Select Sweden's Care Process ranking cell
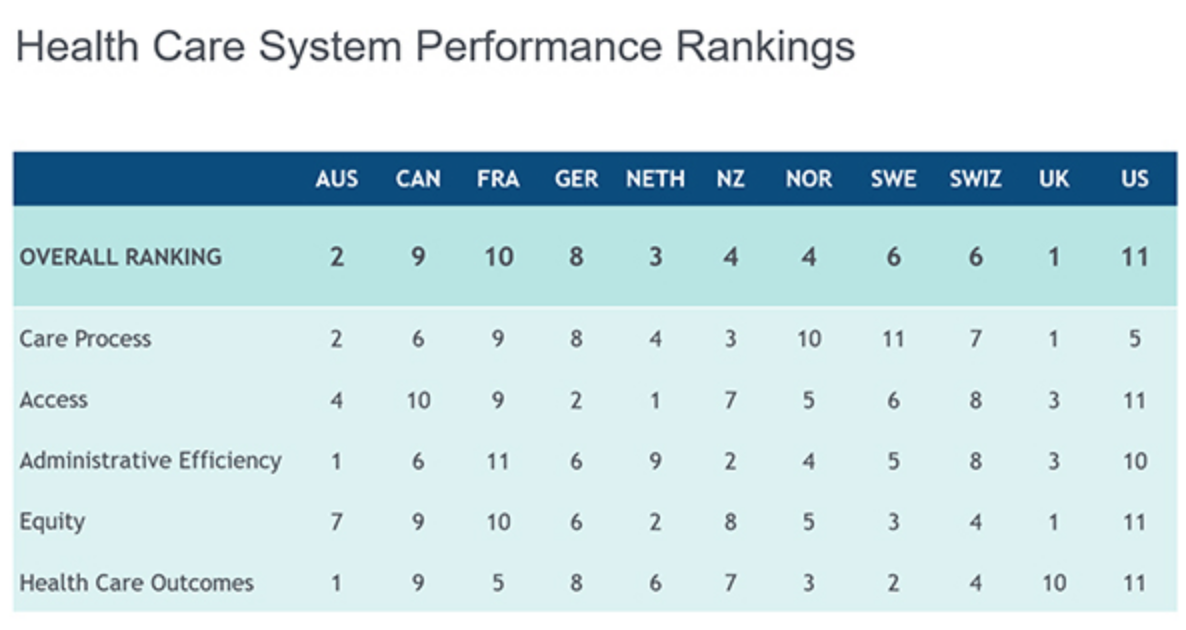This screenshot has height=630, width=1186. coord(893,339)
